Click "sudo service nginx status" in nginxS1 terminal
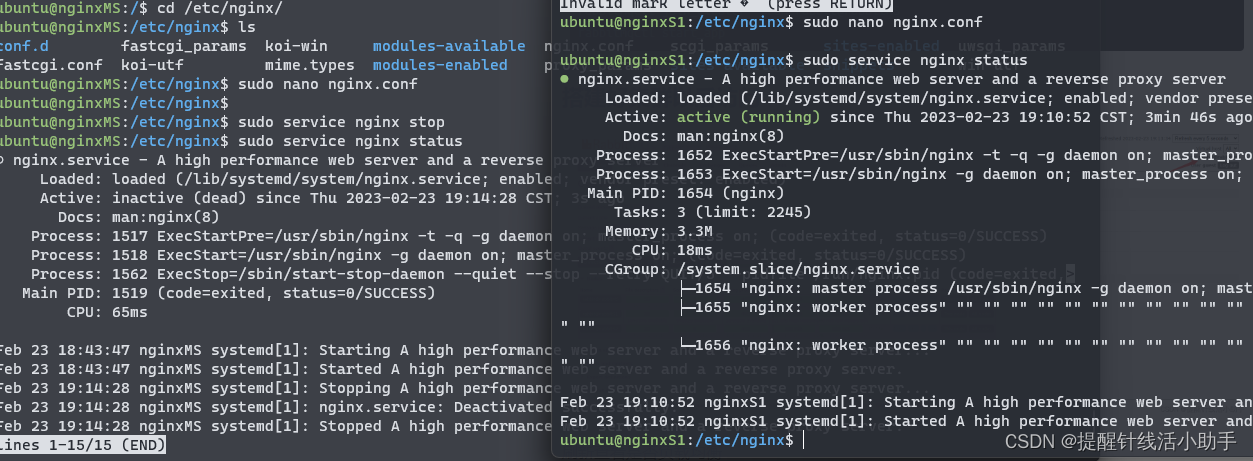This screenshot has width=1253, height=461. click(915, 60)
